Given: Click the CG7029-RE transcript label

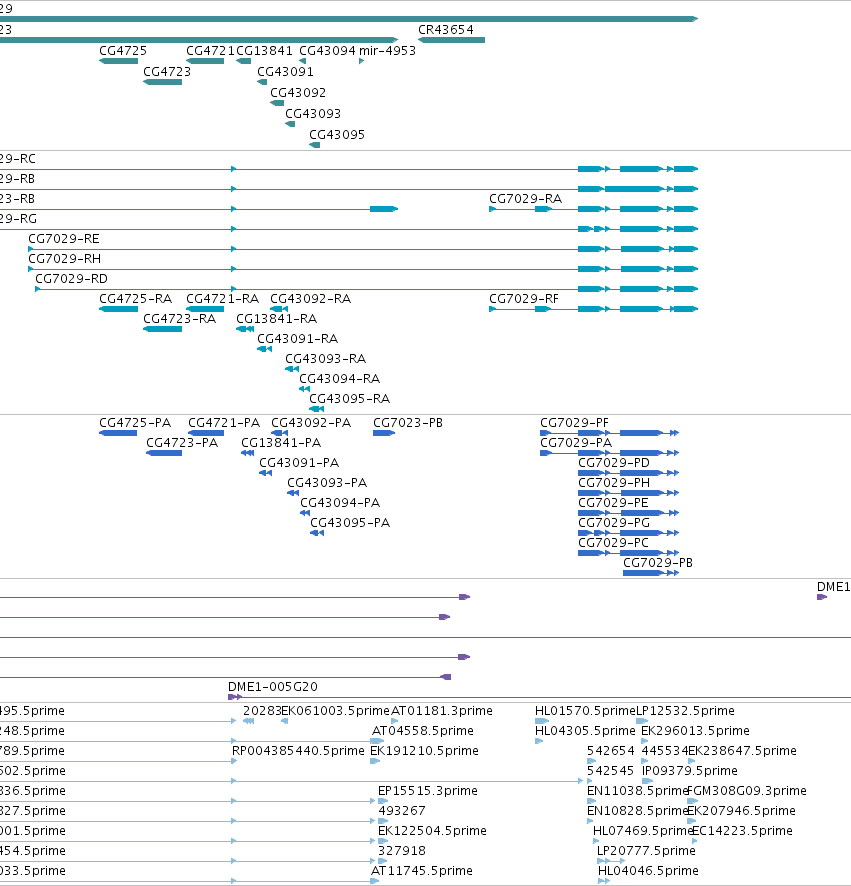Looking at the screenshot, I should tap(64, 239).
